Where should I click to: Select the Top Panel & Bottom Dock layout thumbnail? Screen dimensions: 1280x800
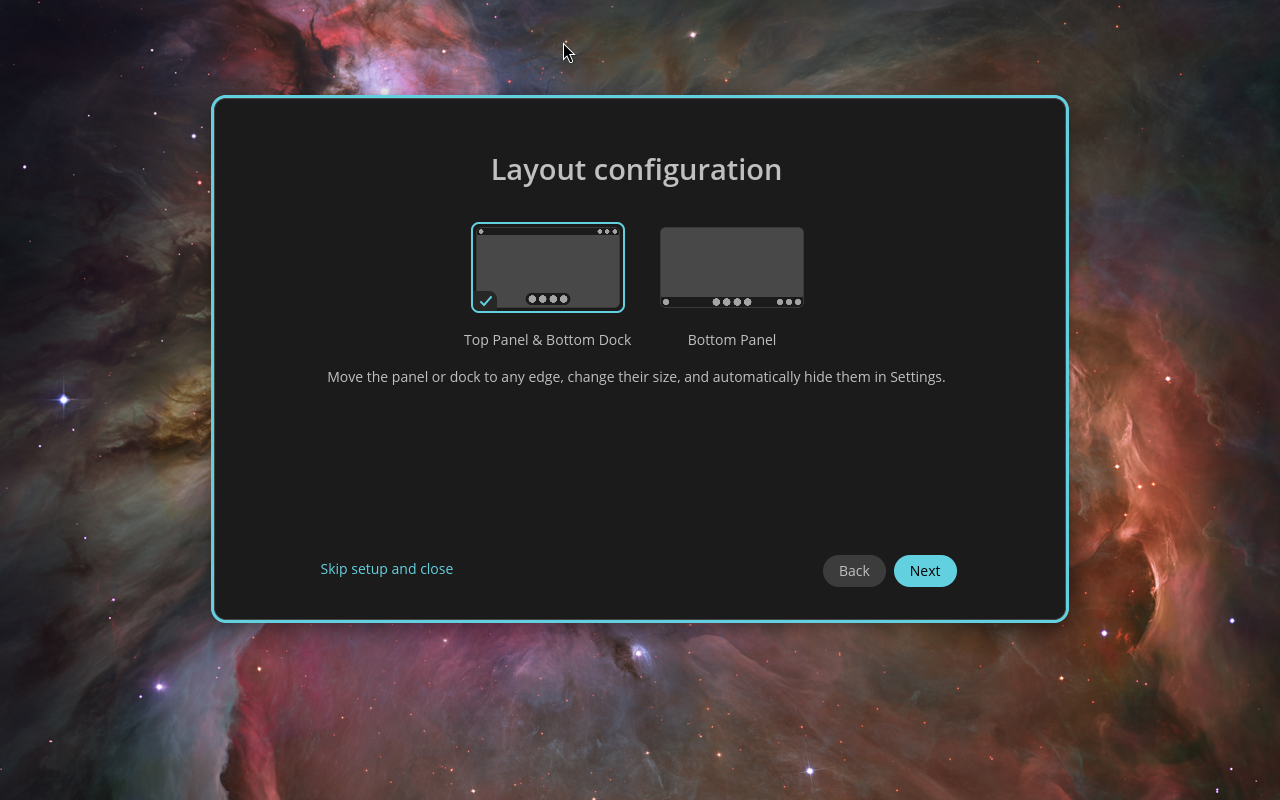[548, 267]
